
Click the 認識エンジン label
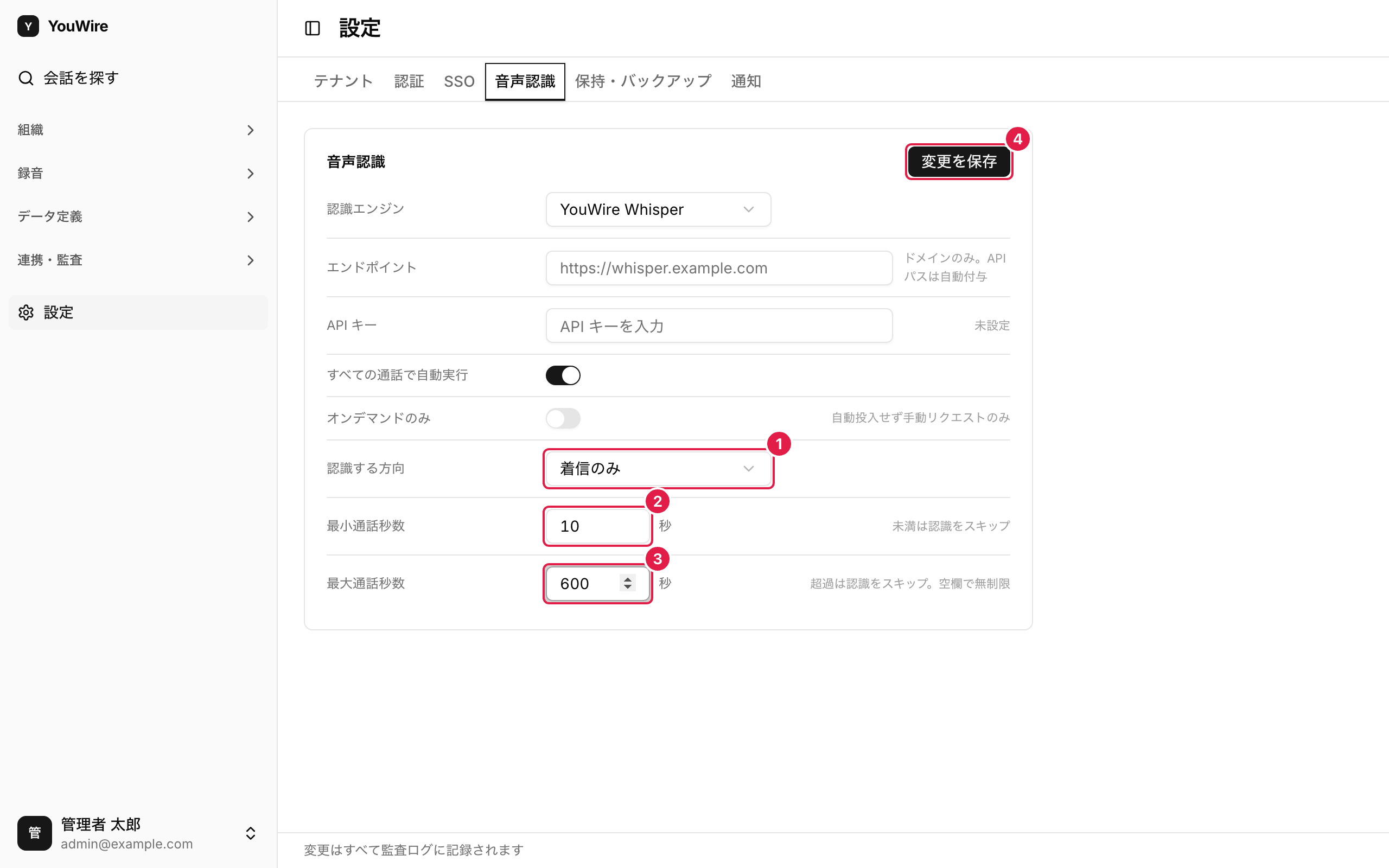point(366,209)
